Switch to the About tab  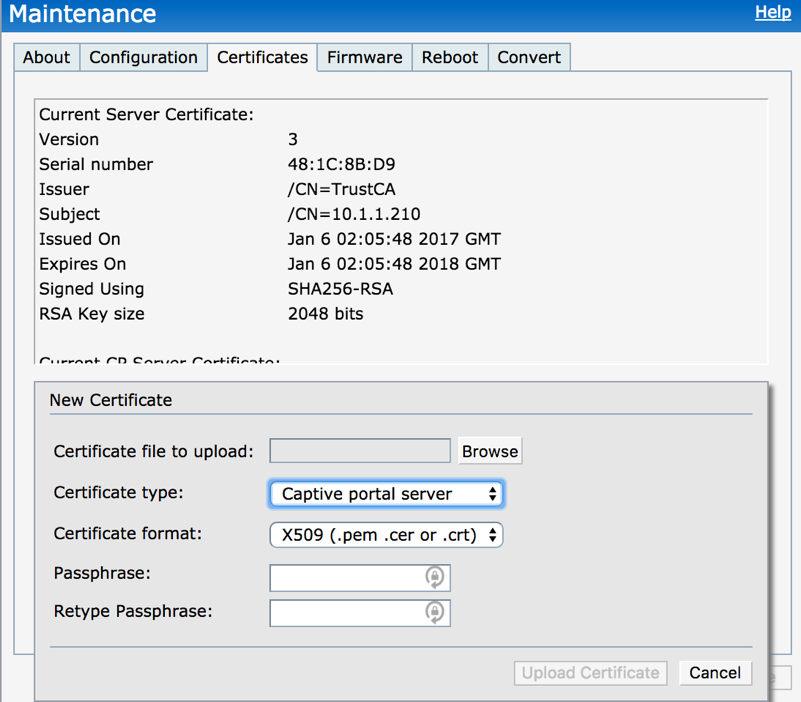[46, 57]
